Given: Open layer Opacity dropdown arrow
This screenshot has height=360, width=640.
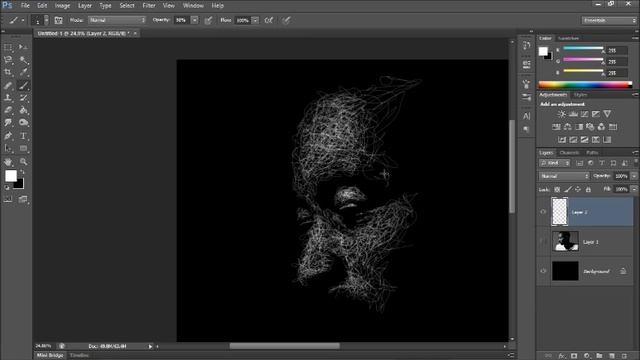Looking at the screenshot, I should click(x=634, y=176).
